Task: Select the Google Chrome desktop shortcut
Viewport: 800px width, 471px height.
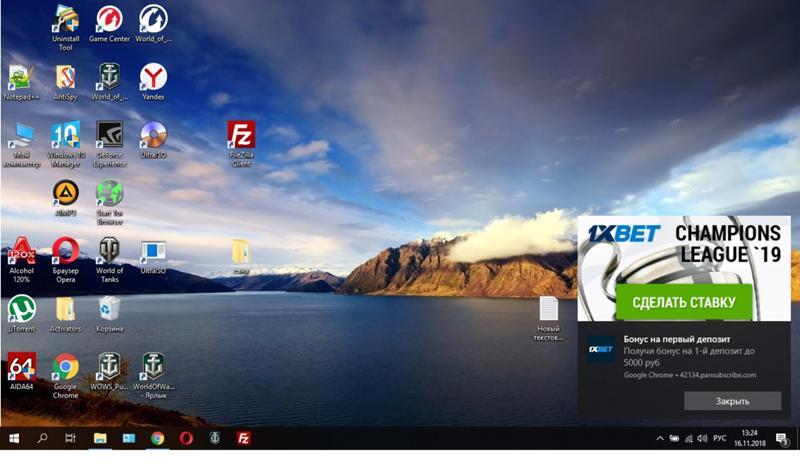Action: [x=65, y=376]
